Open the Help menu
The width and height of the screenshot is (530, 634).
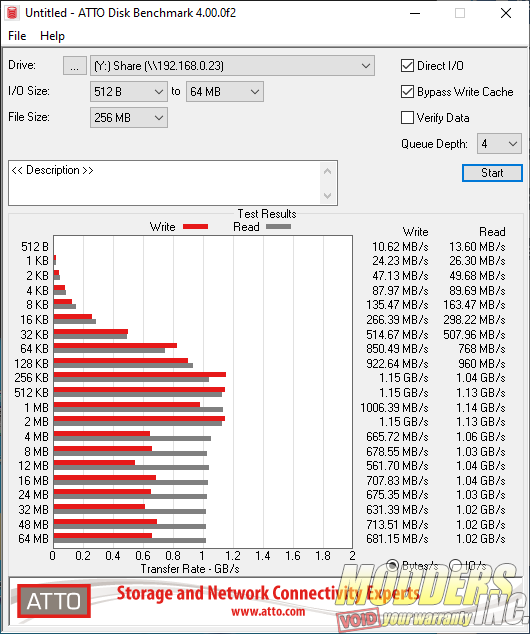[52, 36]
